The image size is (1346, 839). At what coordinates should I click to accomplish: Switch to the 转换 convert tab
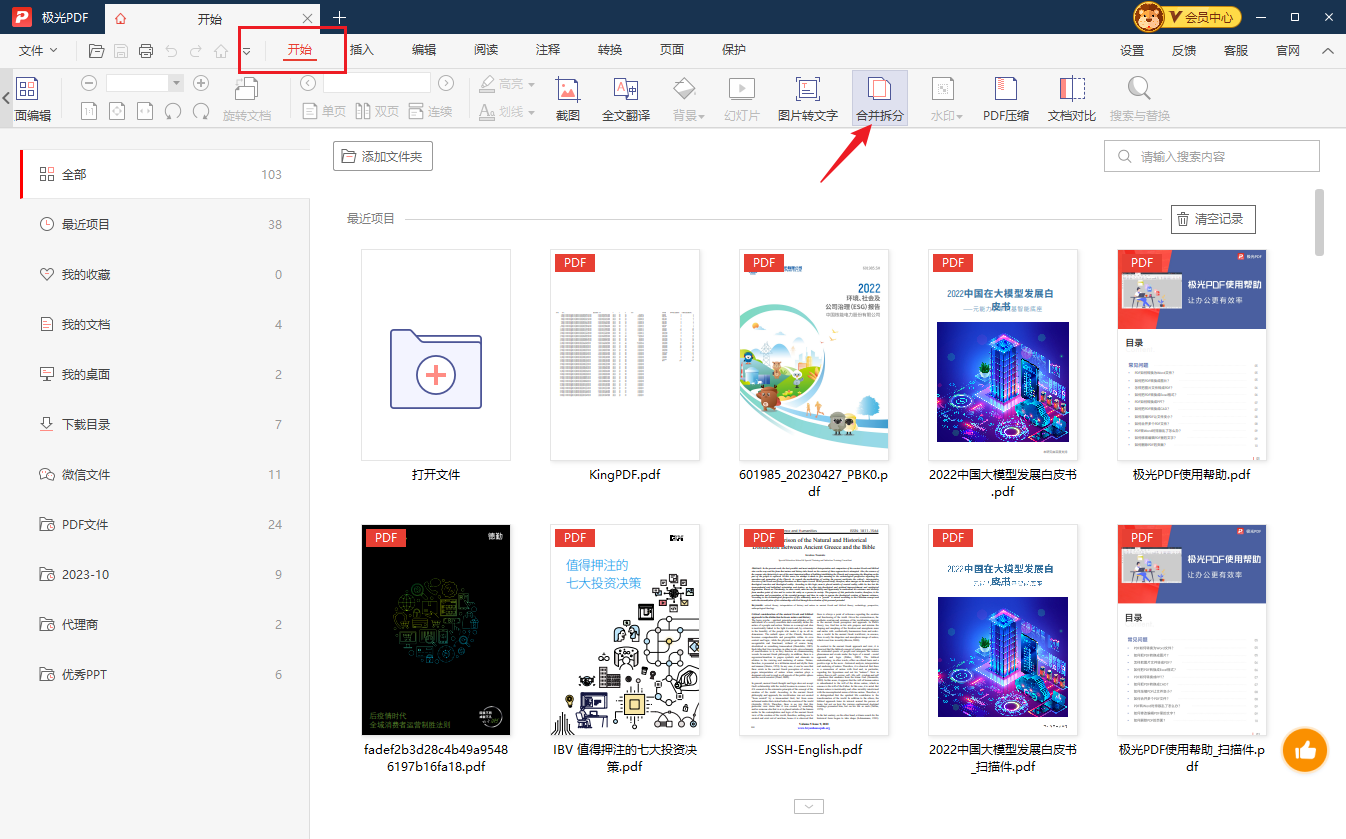pos(610,50)
